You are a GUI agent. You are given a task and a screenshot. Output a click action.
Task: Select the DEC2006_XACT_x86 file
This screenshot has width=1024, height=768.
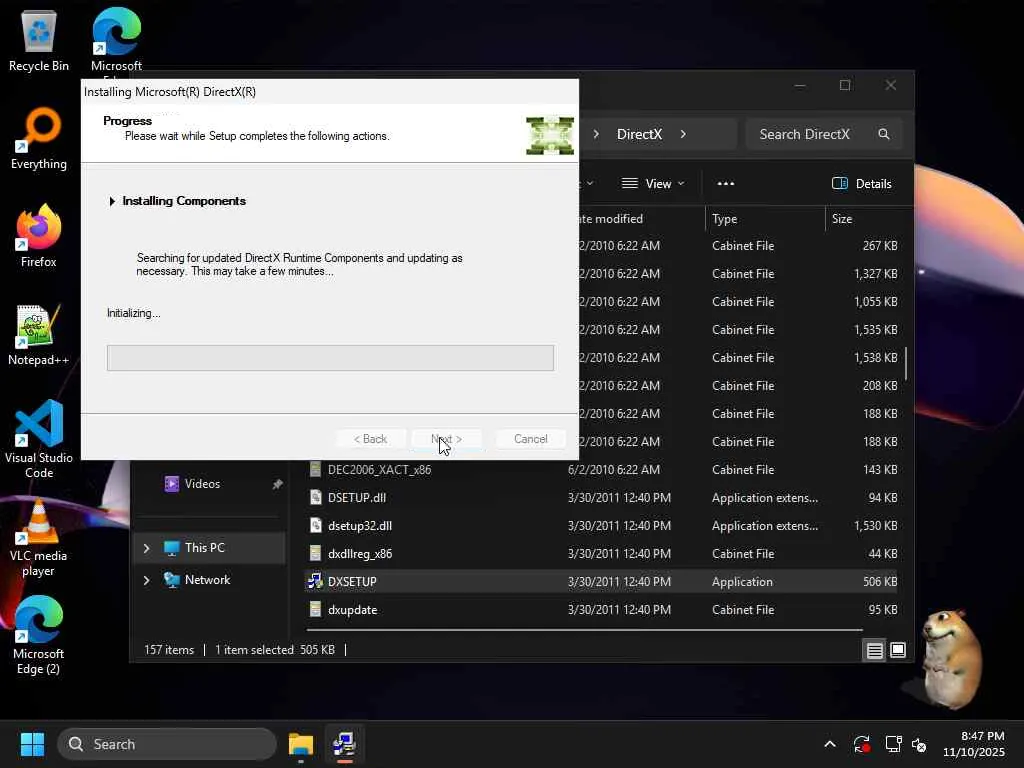[x=379, y=470]
